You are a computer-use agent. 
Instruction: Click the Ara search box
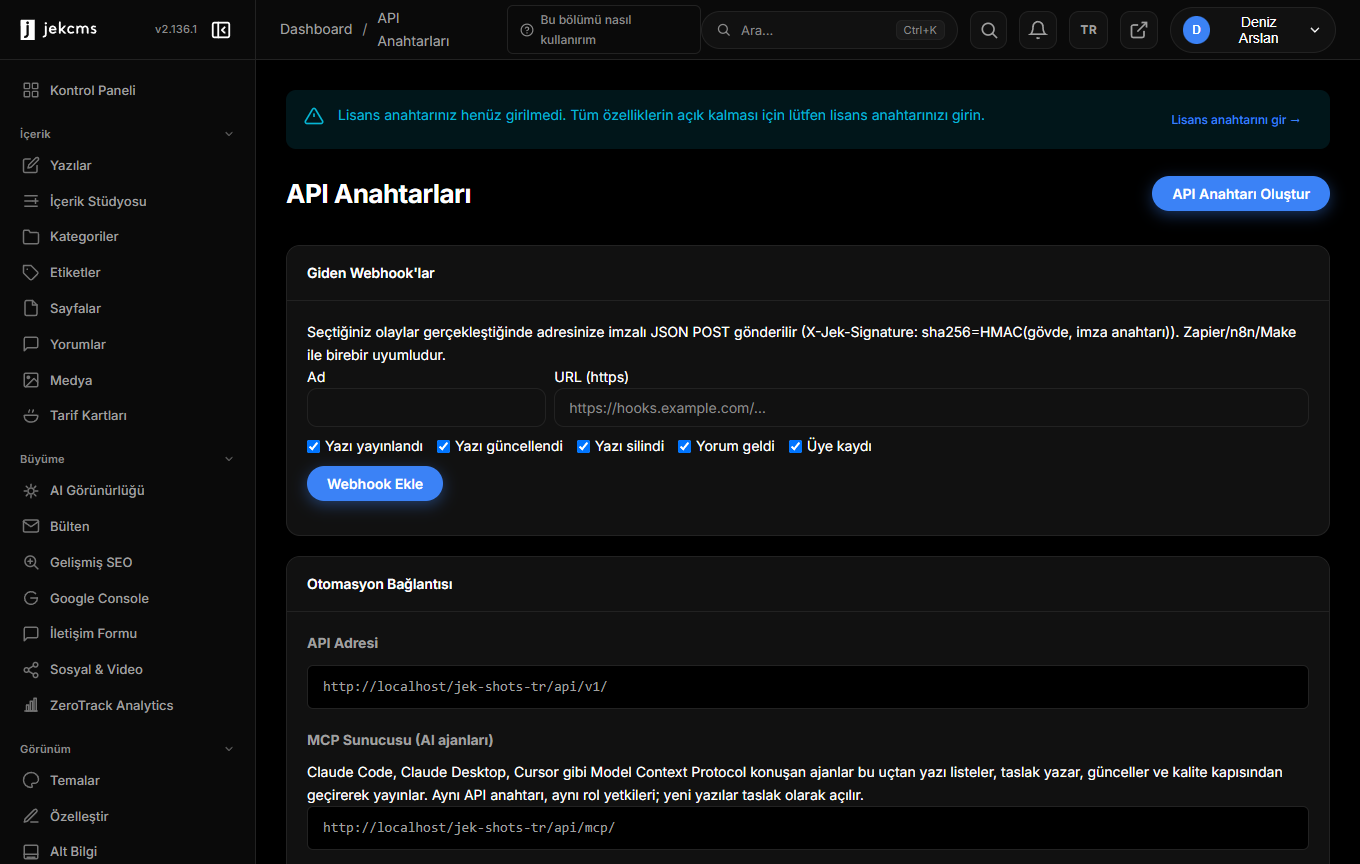click(829, 30)
